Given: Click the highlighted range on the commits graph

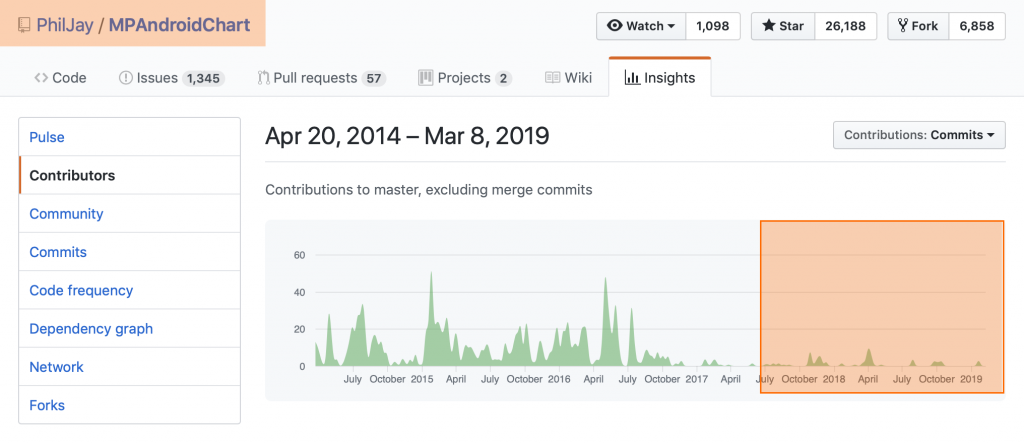Looking at the screenshot, I should coord(881,307).
